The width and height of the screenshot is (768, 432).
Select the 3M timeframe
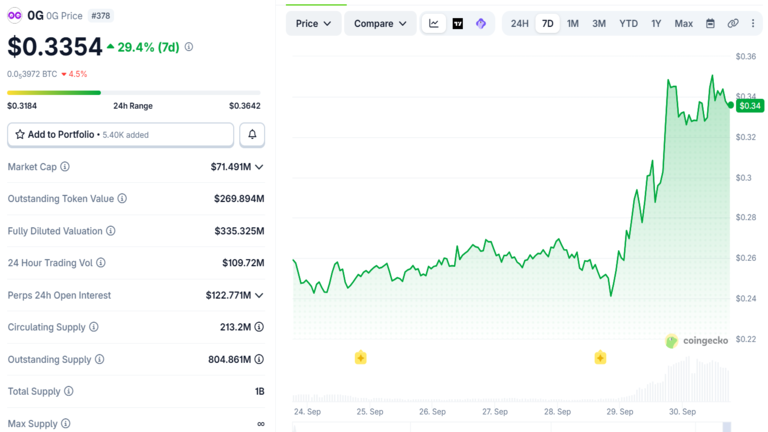599,24
